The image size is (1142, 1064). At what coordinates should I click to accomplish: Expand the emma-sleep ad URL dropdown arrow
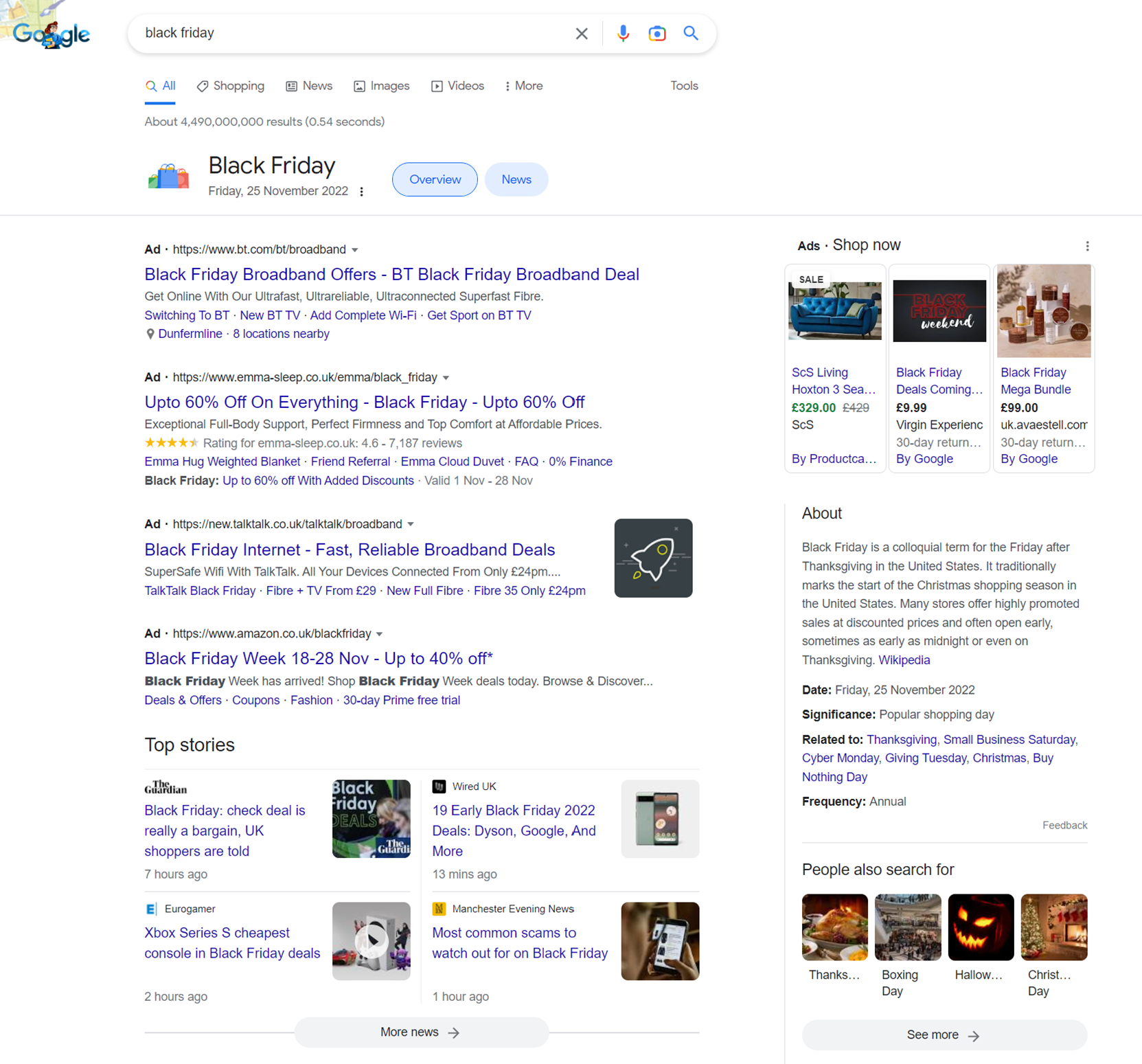446,378
